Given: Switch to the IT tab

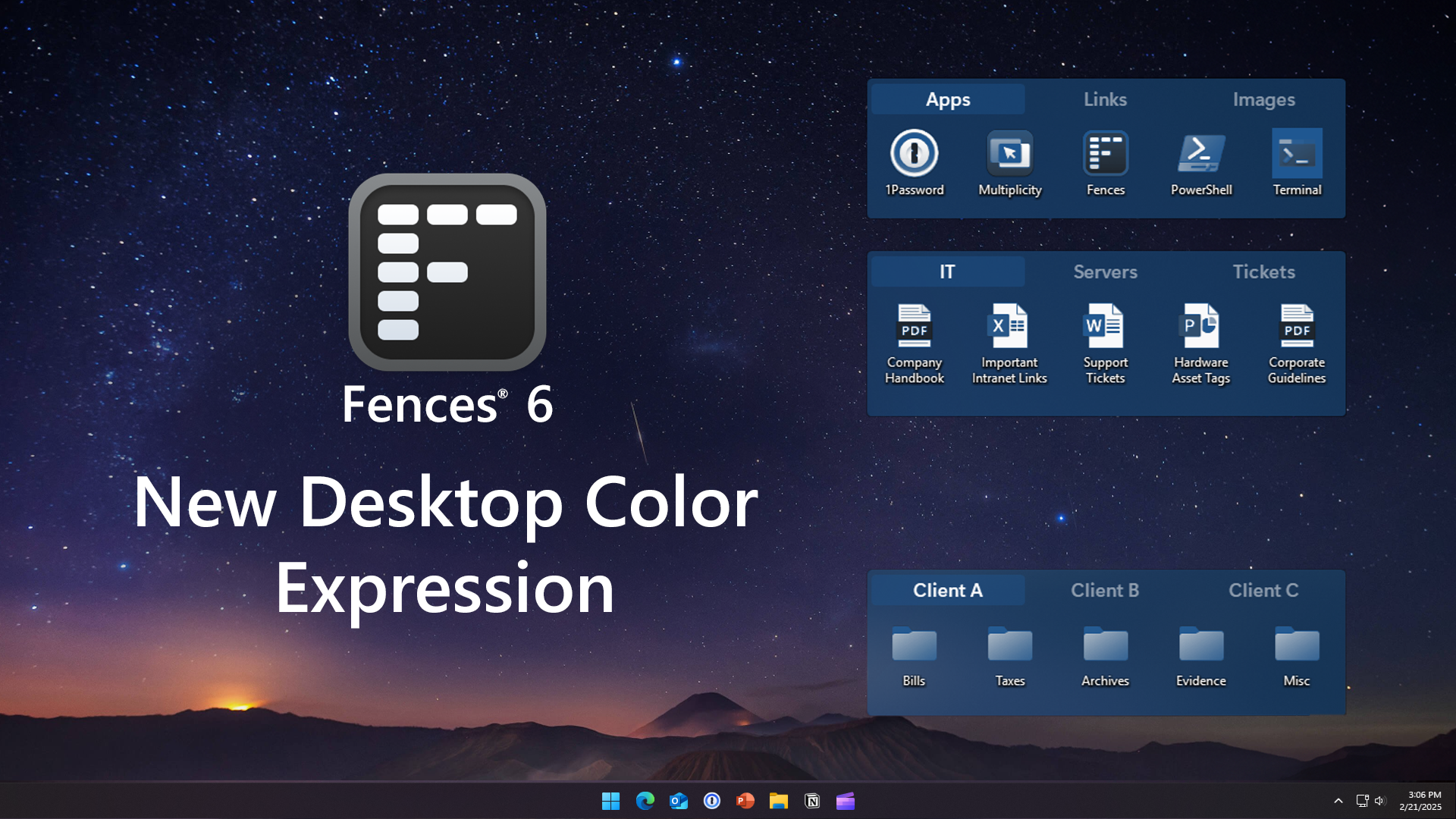Looking at the screenshot, I should point(948,271).
